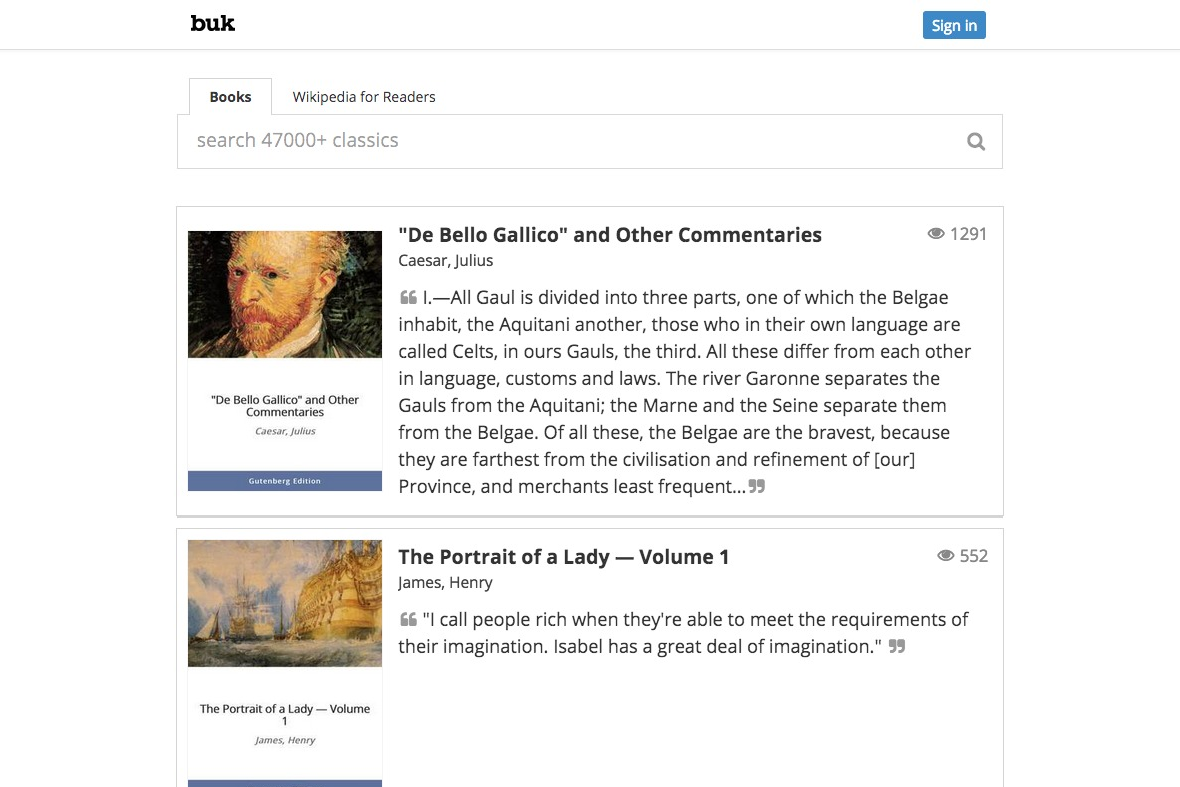The width and height of the screenshot is (1180, 787).
Task: Open The Portrait of a Lady — Volume 1 title
Action: (x=563, y=557)
